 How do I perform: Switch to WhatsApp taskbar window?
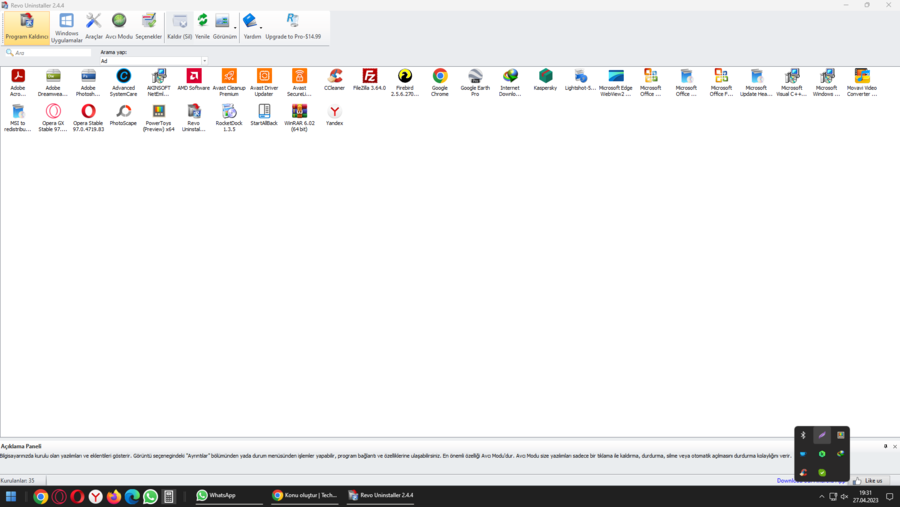[228, 496]
